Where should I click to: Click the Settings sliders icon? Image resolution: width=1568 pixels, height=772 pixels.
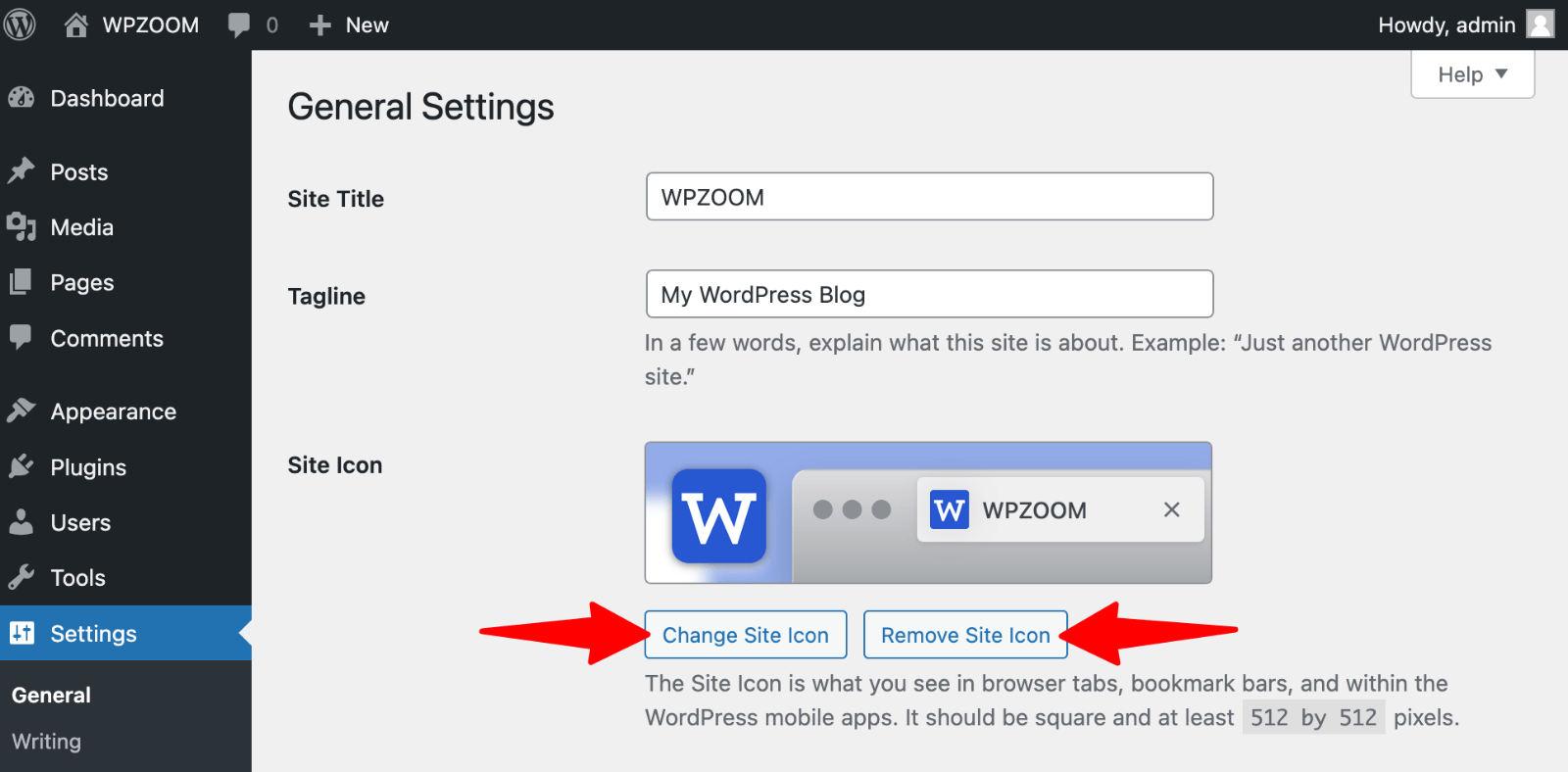[22, 633]
